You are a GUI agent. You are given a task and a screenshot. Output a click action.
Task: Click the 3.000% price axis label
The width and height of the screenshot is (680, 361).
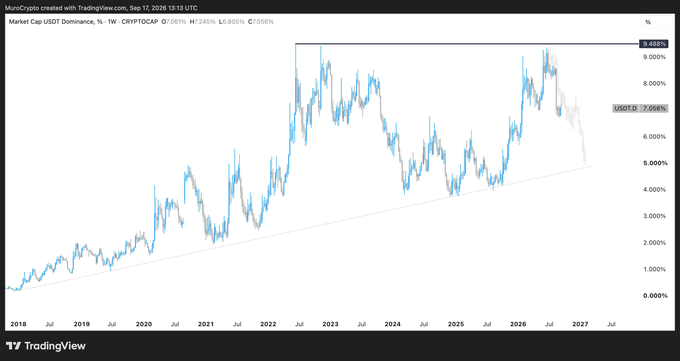(654, 216)
